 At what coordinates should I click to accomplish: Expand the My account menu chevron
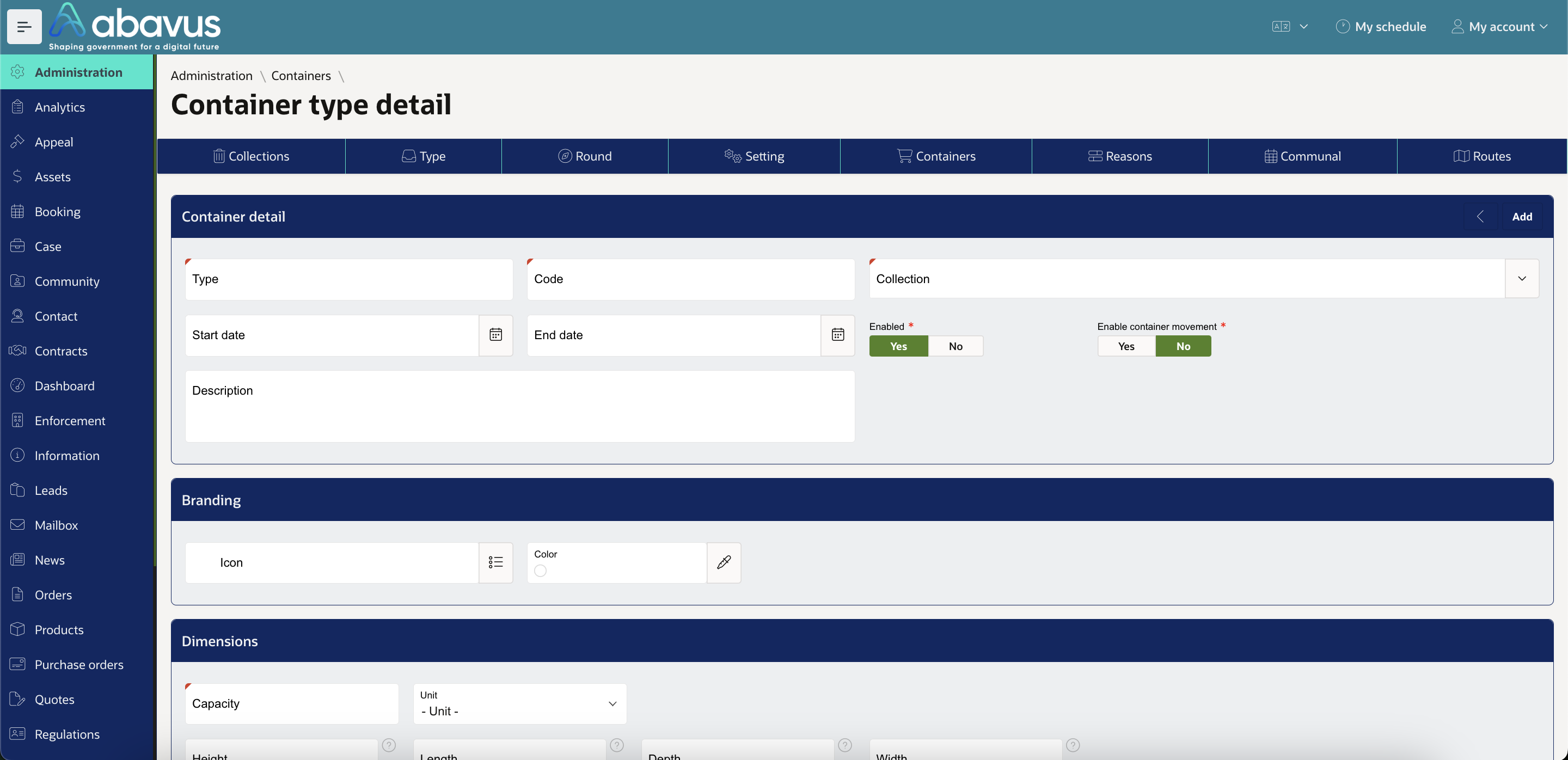click(1543, 27)
